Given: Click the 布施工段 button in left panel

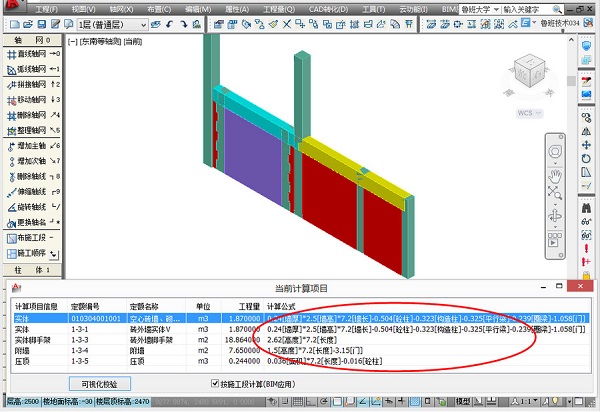Looking at the screenshot, I should tap(29, 238).
